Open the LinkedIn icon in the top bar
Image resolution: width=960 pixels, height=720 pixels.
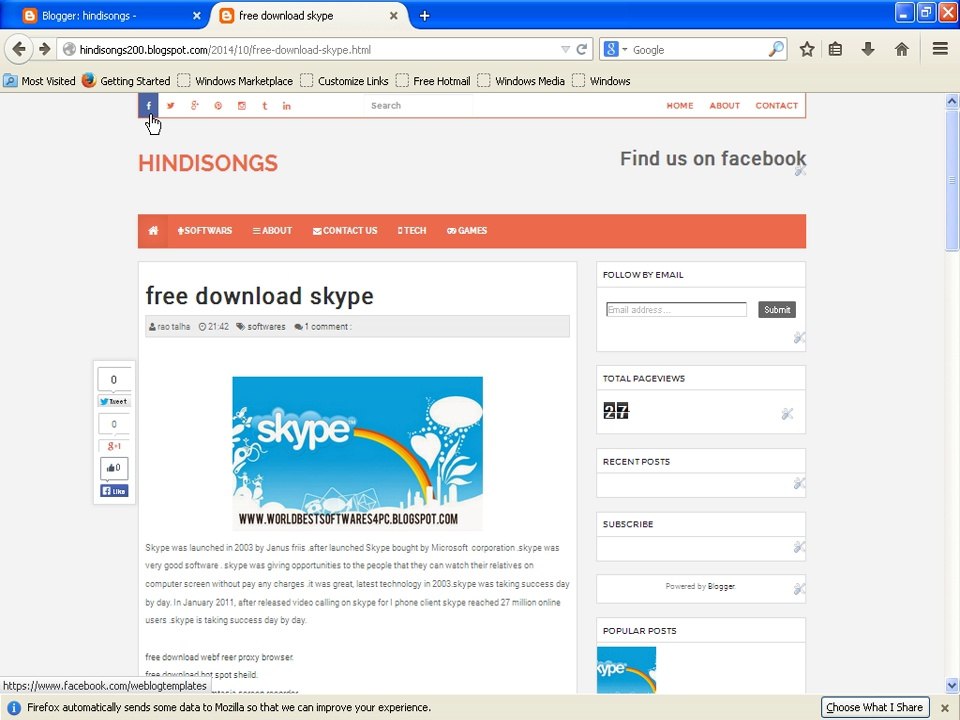point(287,105)
